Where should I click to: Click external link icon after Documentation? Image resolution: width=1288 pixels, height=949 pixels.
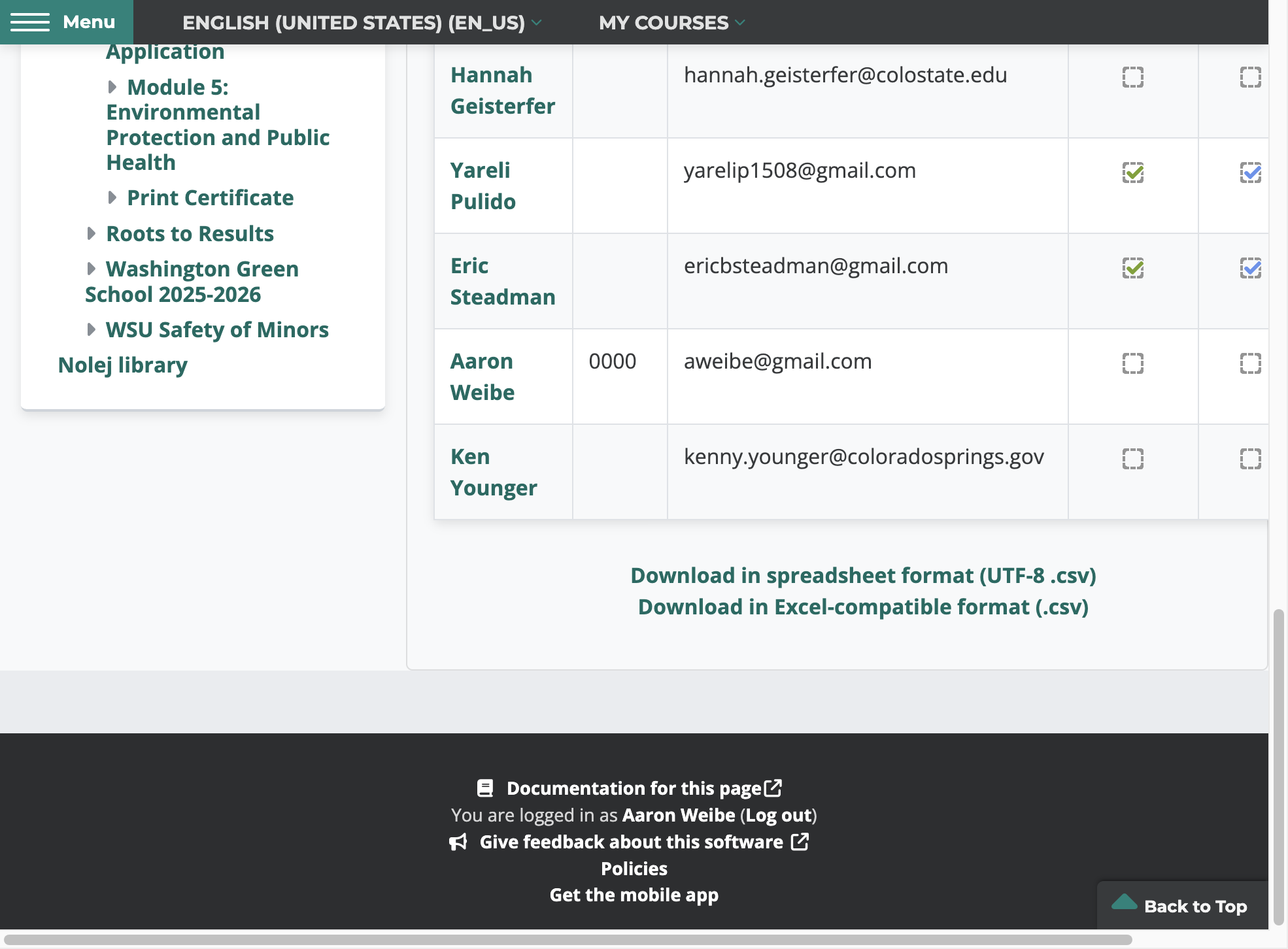(773, 788)
